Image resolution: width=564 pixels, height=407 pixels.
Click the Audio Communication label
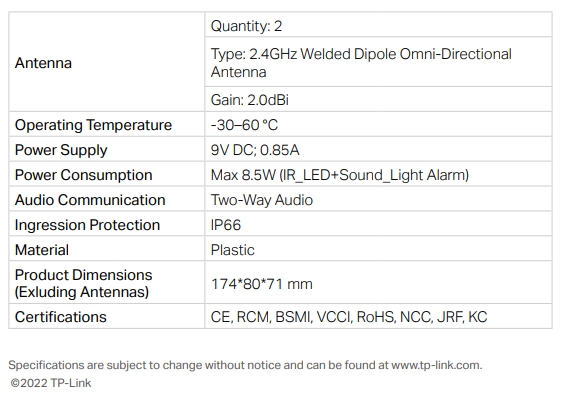90,200
